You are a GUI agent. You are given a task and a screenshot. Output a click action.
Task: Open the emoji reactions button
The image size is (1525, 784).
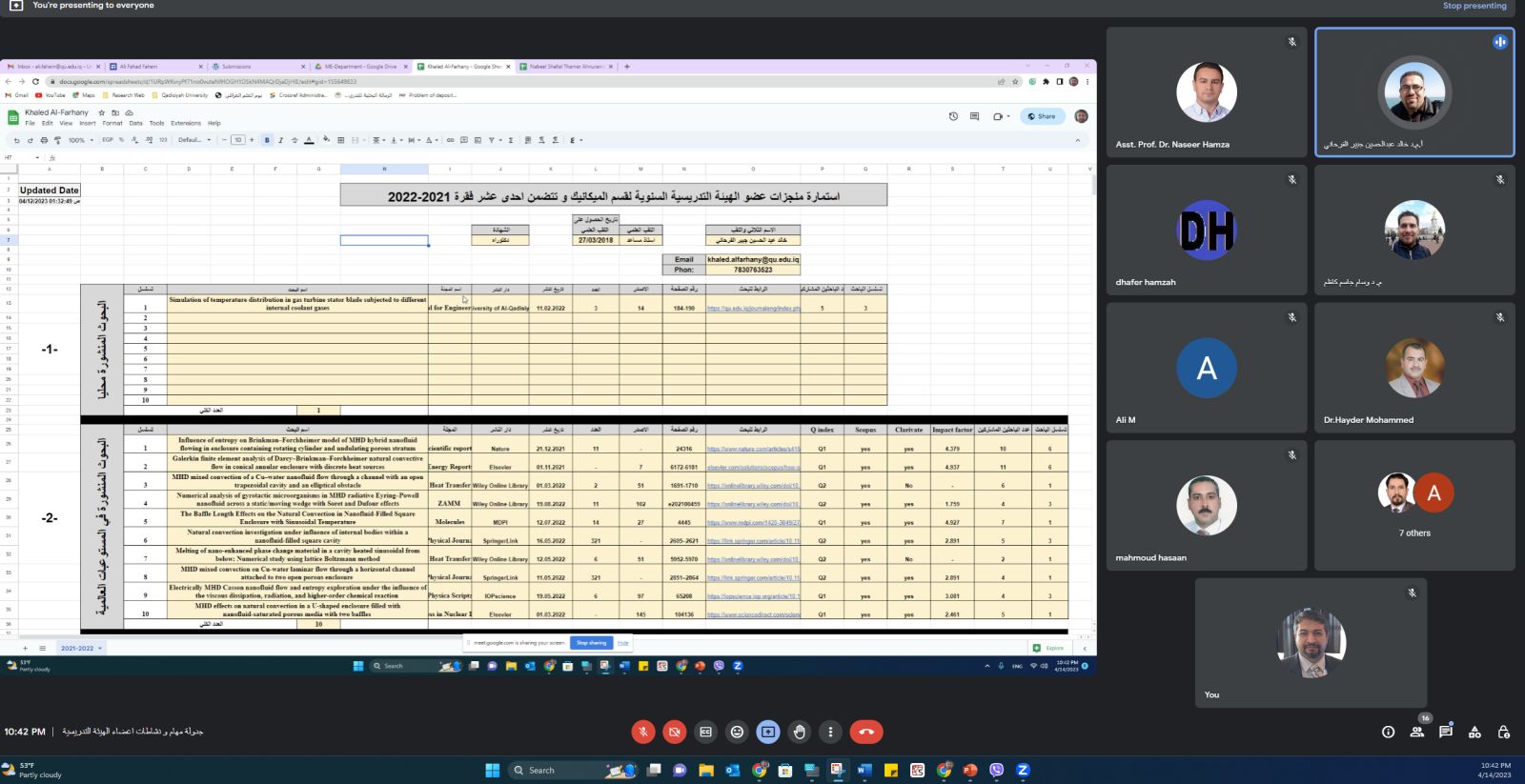737,732
